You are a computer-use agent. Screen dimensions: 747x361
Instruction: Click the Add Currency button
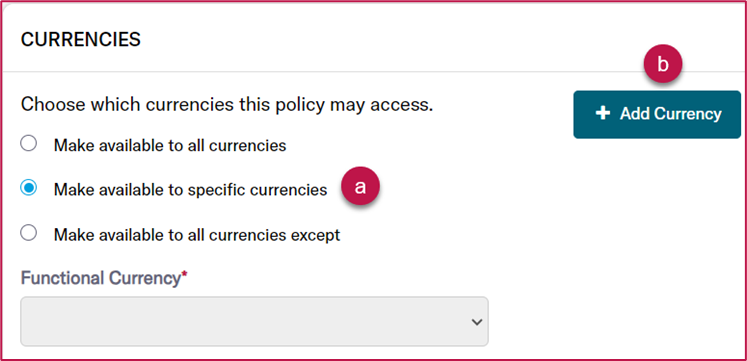(657, 114)
